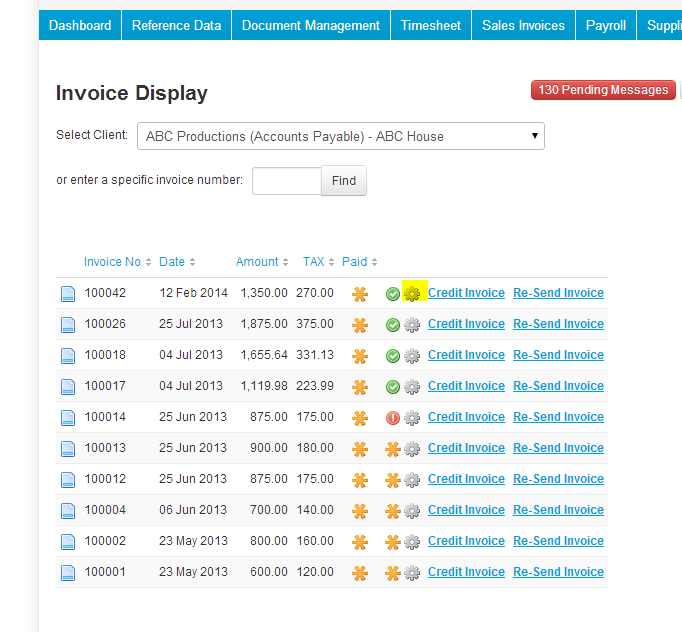Sort table by Amount column
Image resolution: width=682 pixels, height=632 pixels.
click(262, 262)
